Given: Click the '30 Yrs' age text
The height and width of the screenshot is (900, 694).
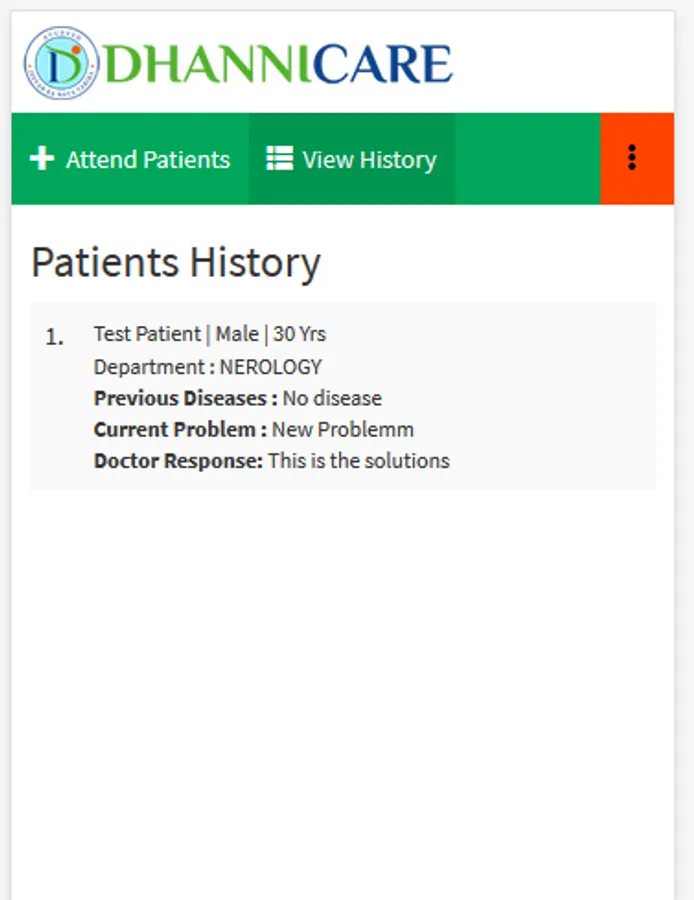Looking at the screenshot, I should click(x=299, y=334).
